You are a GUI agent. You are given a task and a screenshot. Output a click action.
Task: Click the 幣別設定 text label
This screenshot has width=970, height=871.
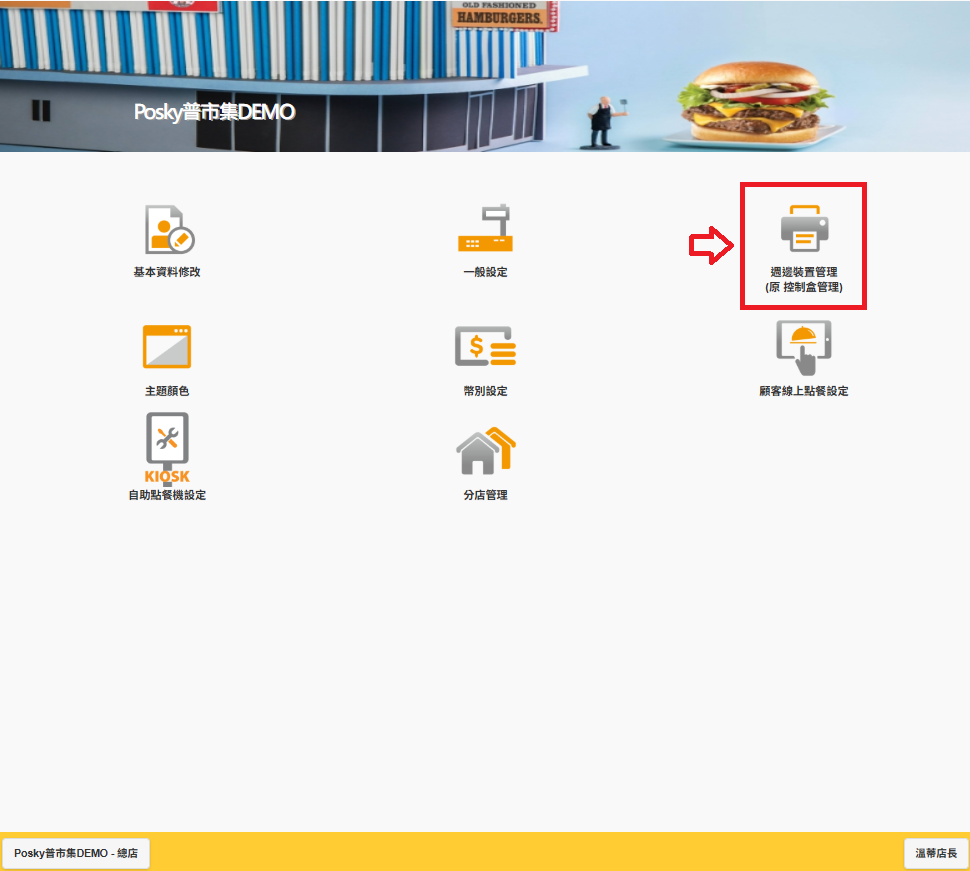(485, 391)
